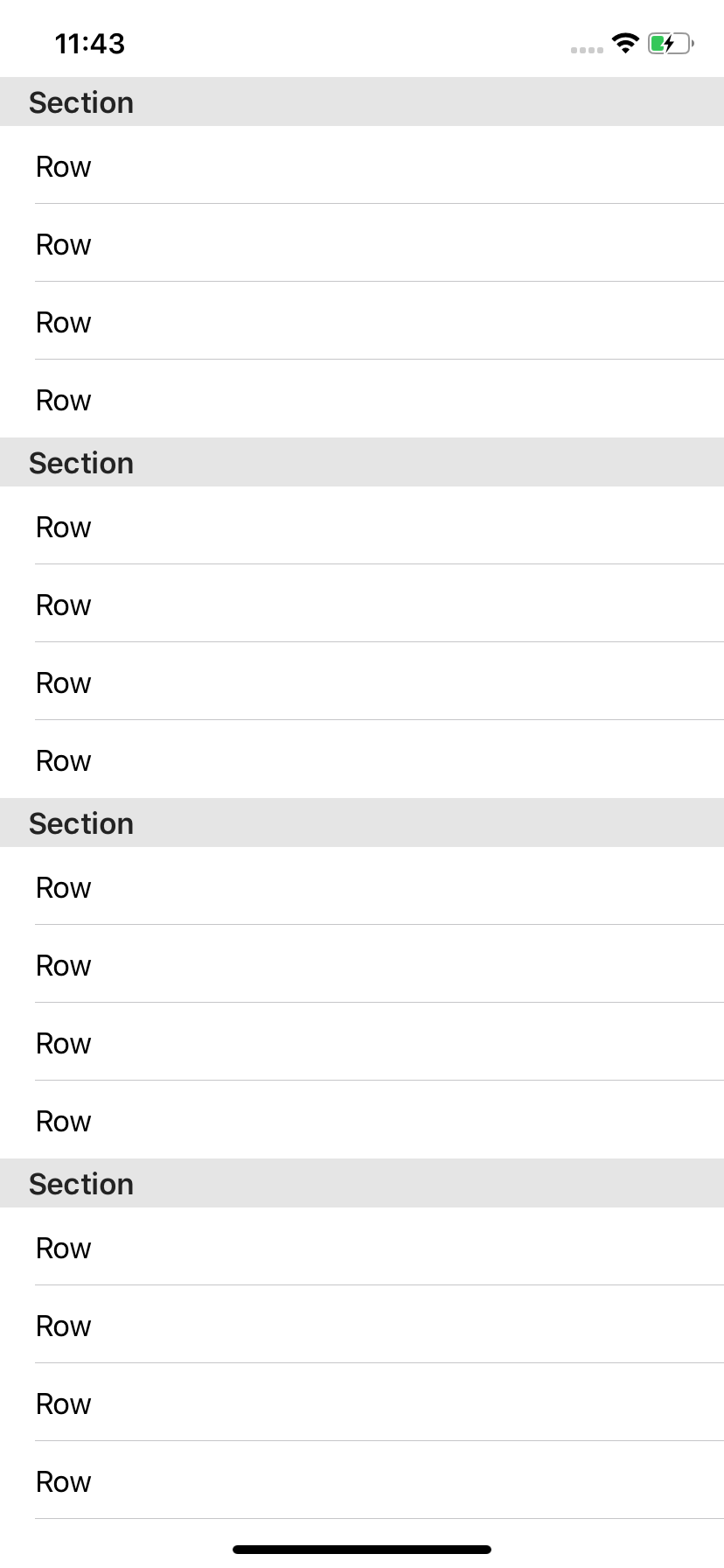Tap the first Row under third Section

click(x=362, y=886)
